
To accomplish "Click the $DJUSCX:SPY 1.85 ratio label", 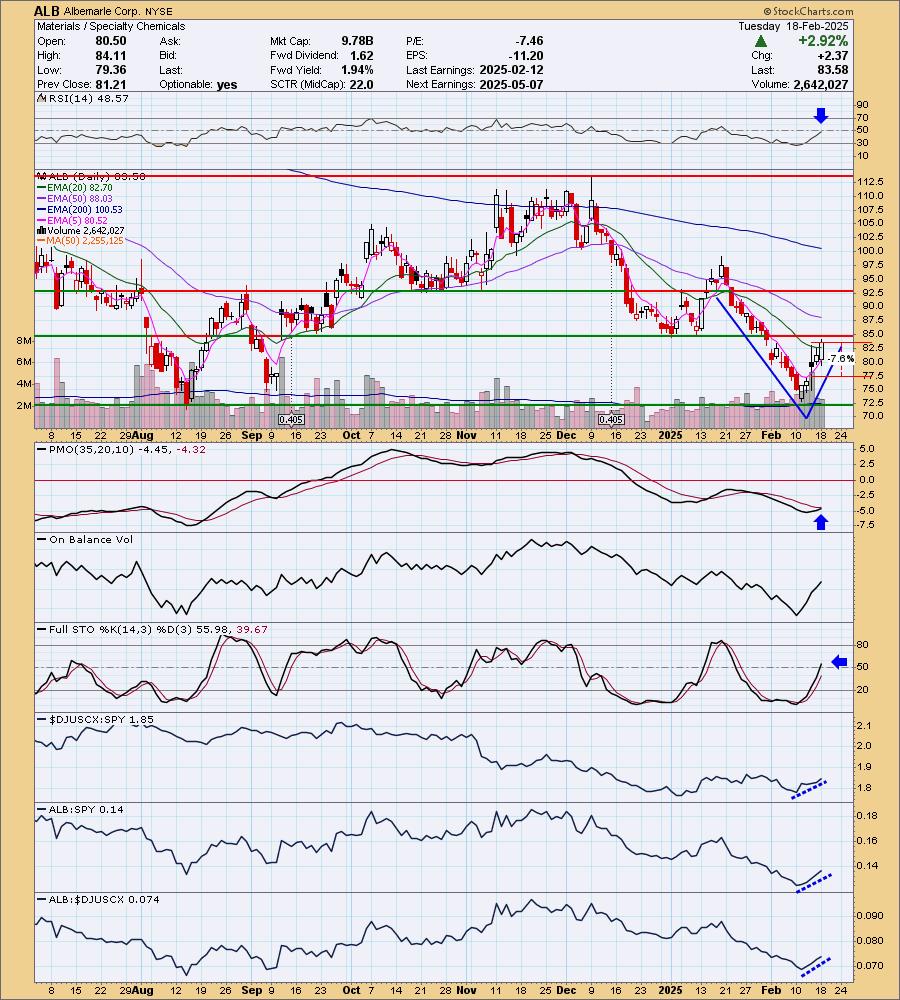I will pyautogui.click(x=101, y=719).
